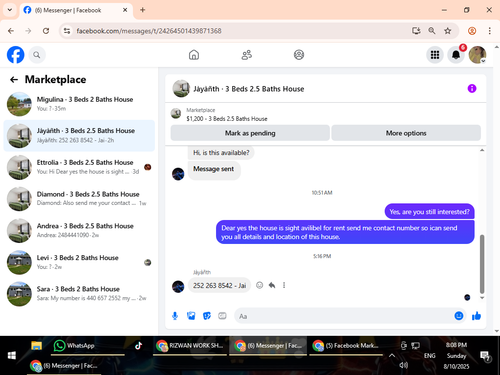This screenshot has width=500, height=375.
Task: Open the Windows notification center icon
Action: (485, 356)
